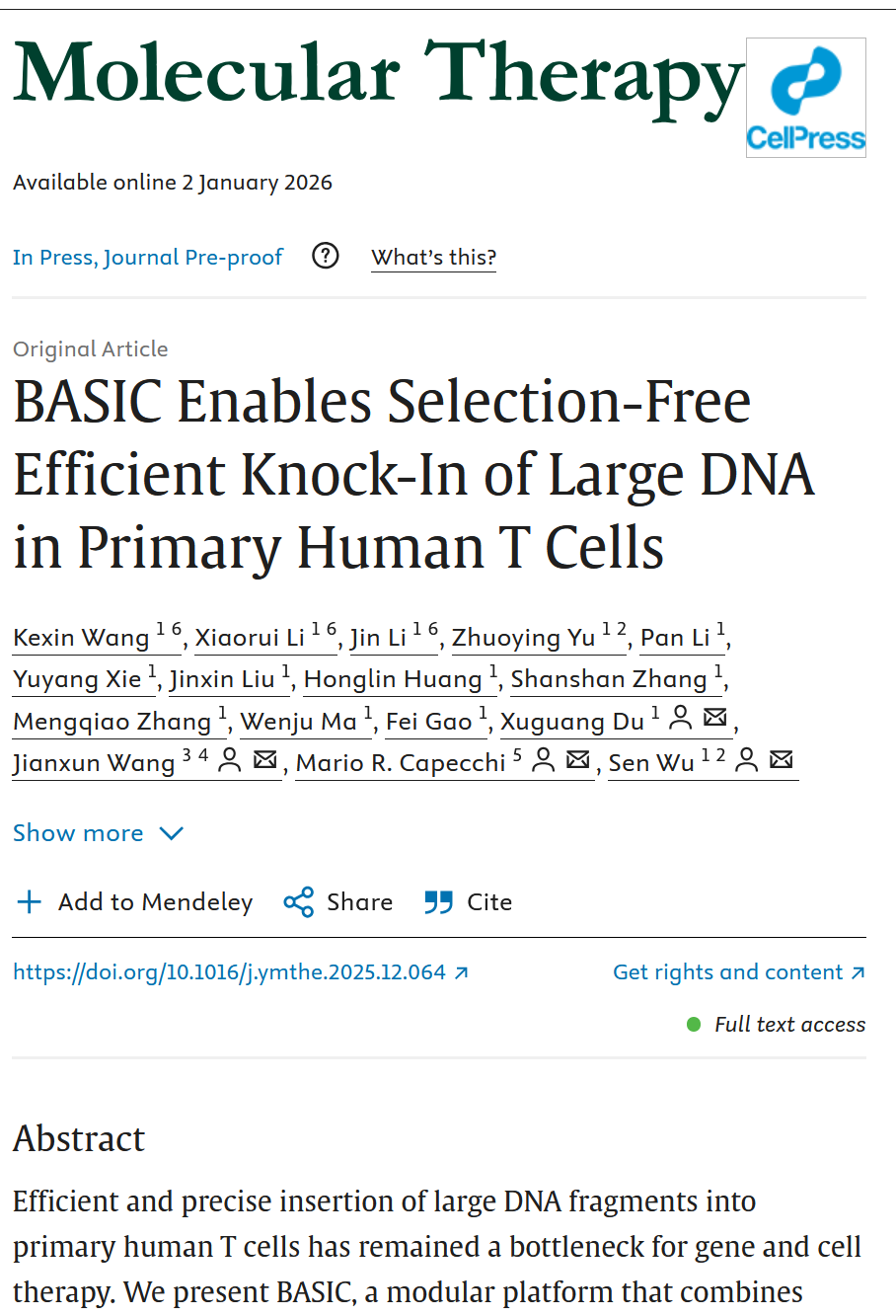Click the envelope icon beside Mario R. Capecchi
Image resolution: width=896 pixels, height=1316 pixels.
tap(578, 760)
